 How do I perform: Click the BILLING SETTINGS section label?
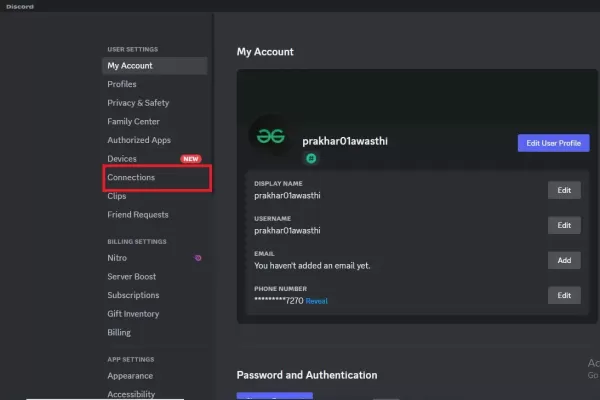click(x=137, y=242)
